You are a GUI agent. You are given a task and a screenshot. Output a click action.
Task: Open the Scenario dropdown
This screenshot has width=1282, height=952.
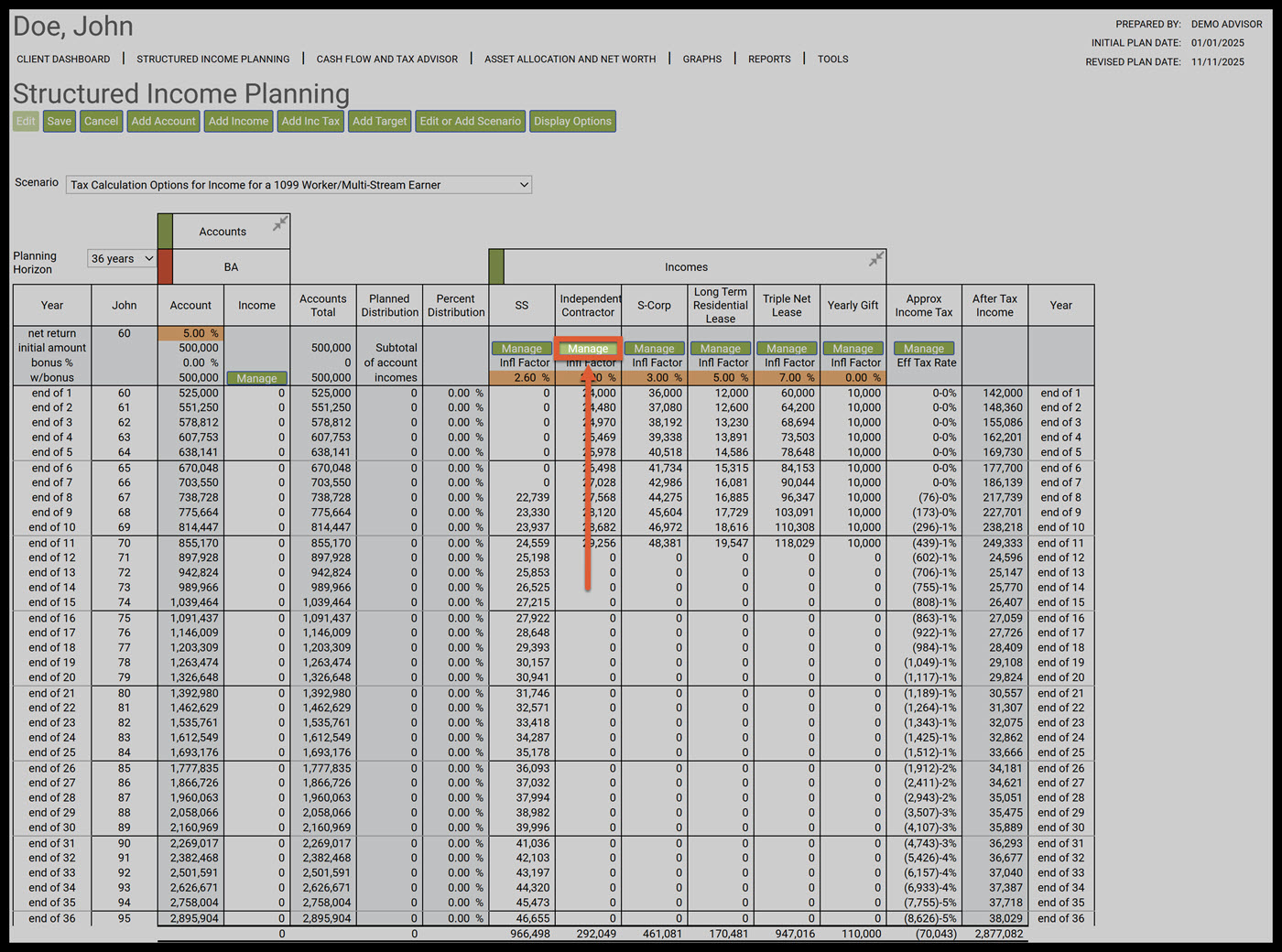299,185
